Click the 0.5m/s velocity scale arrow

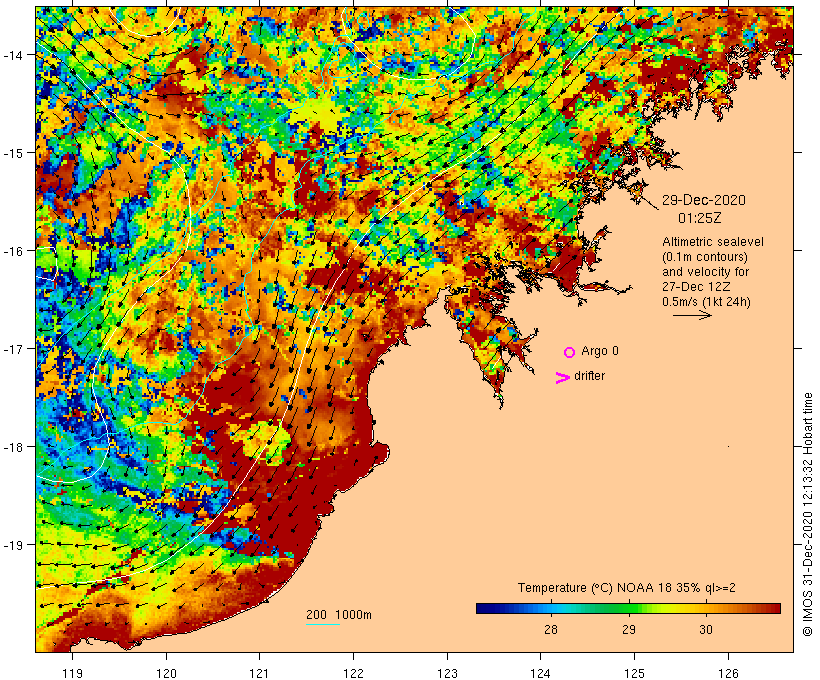692,315
